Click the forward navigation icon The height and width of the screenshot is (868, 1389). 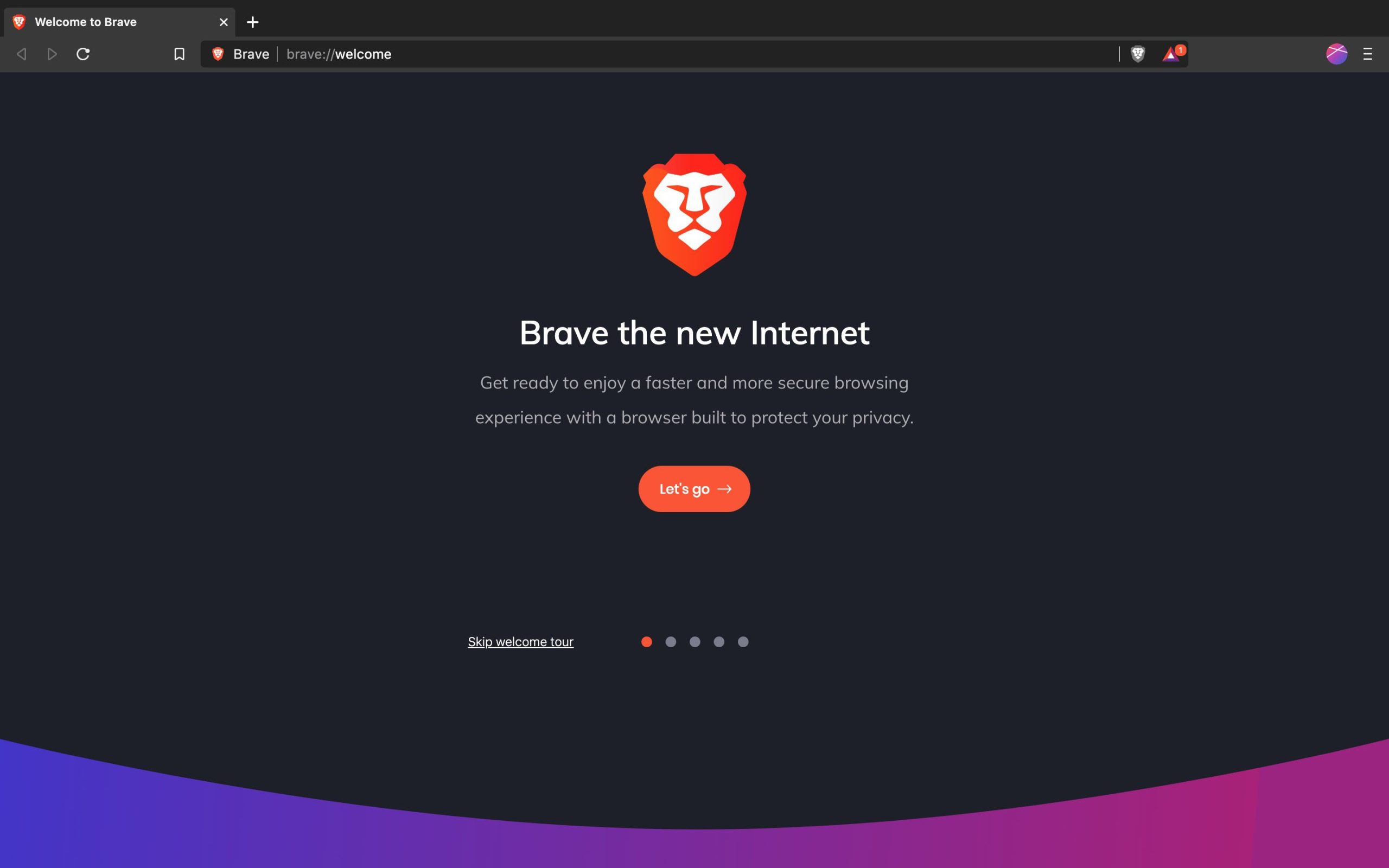[x=51, y=54]
